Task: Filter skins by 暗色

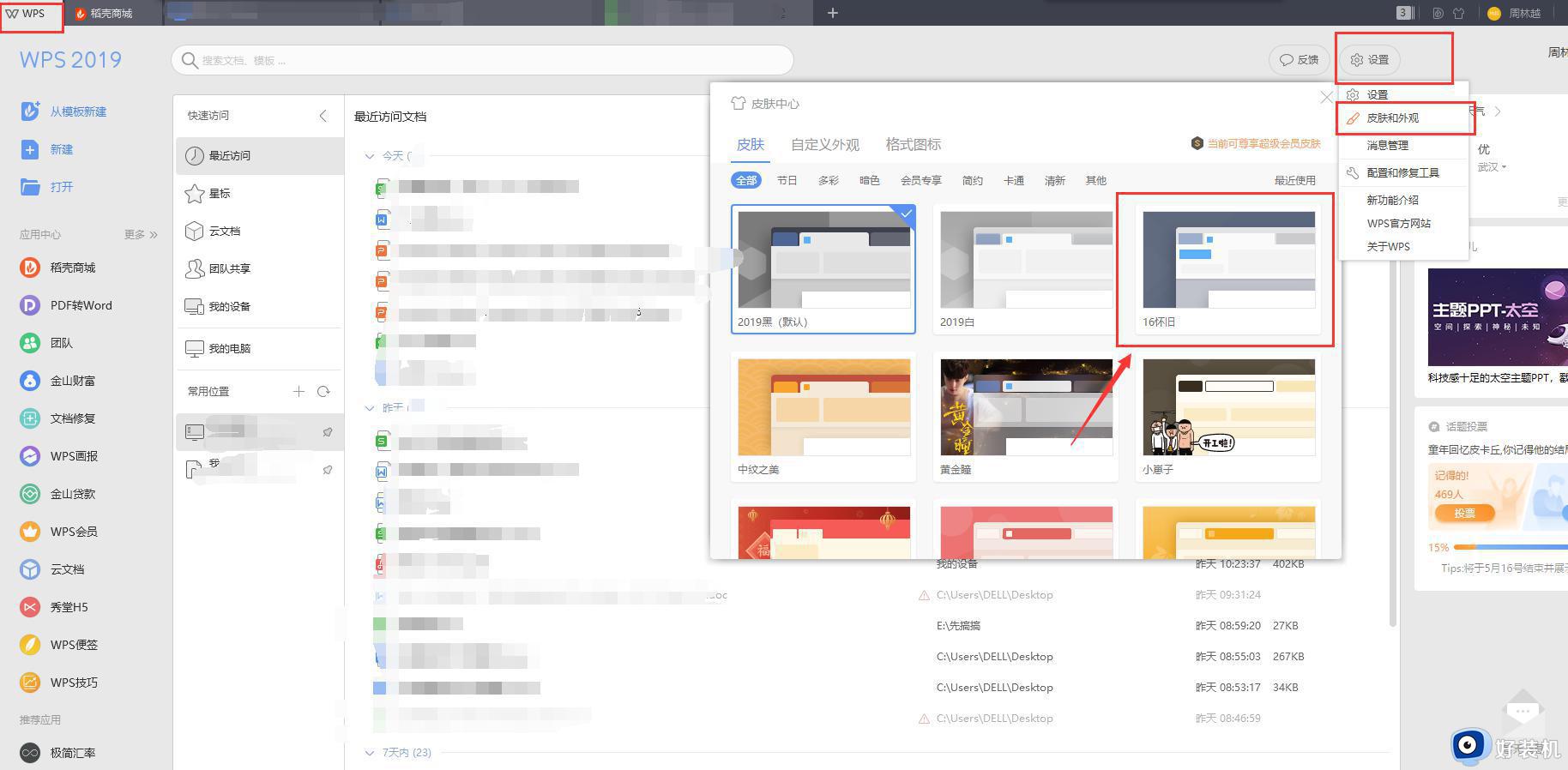Action: 869,180
